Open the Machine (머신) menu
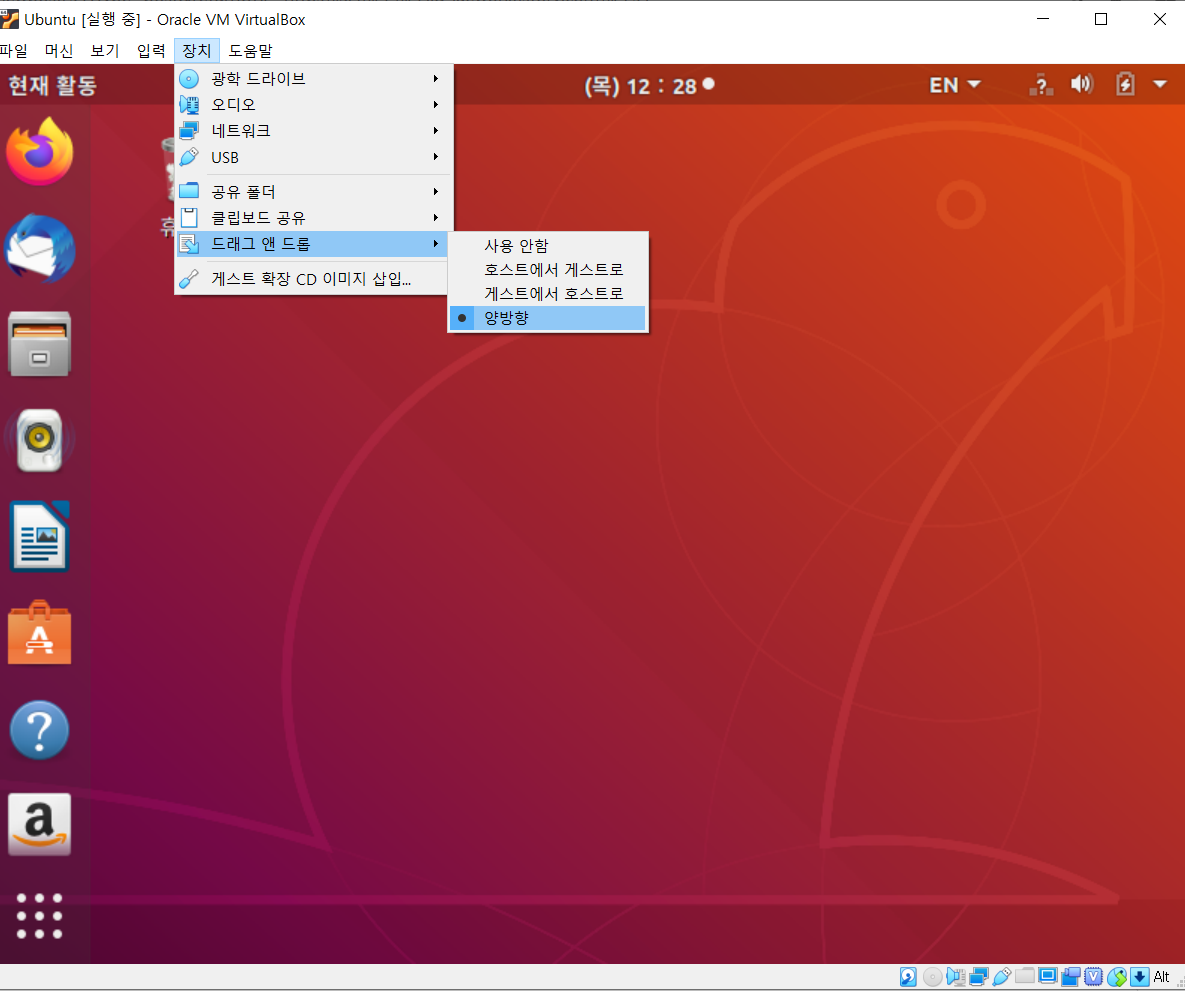 coord(59,51)
